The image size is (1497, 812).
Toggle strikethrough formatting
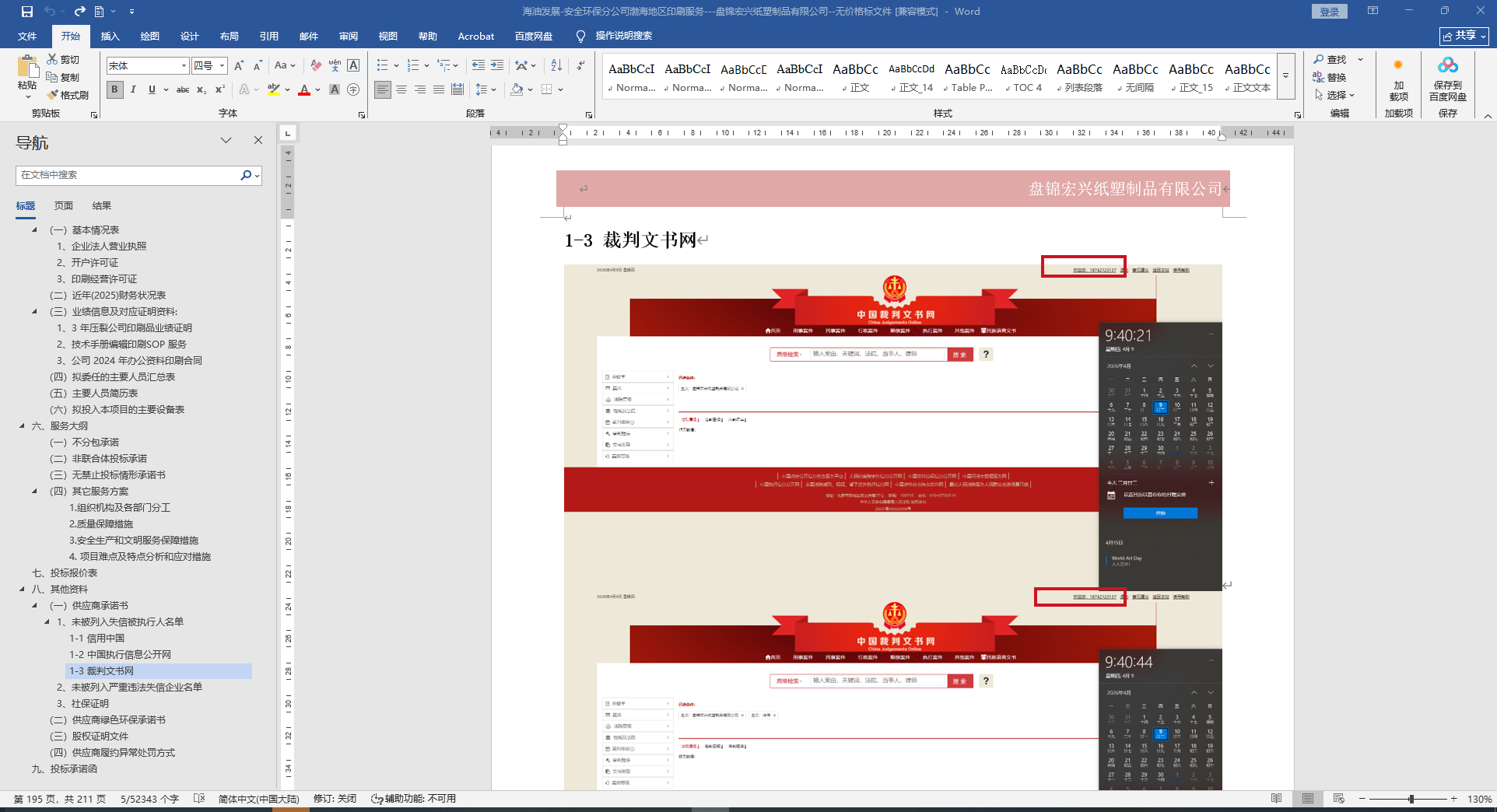[x=183, y=89]
